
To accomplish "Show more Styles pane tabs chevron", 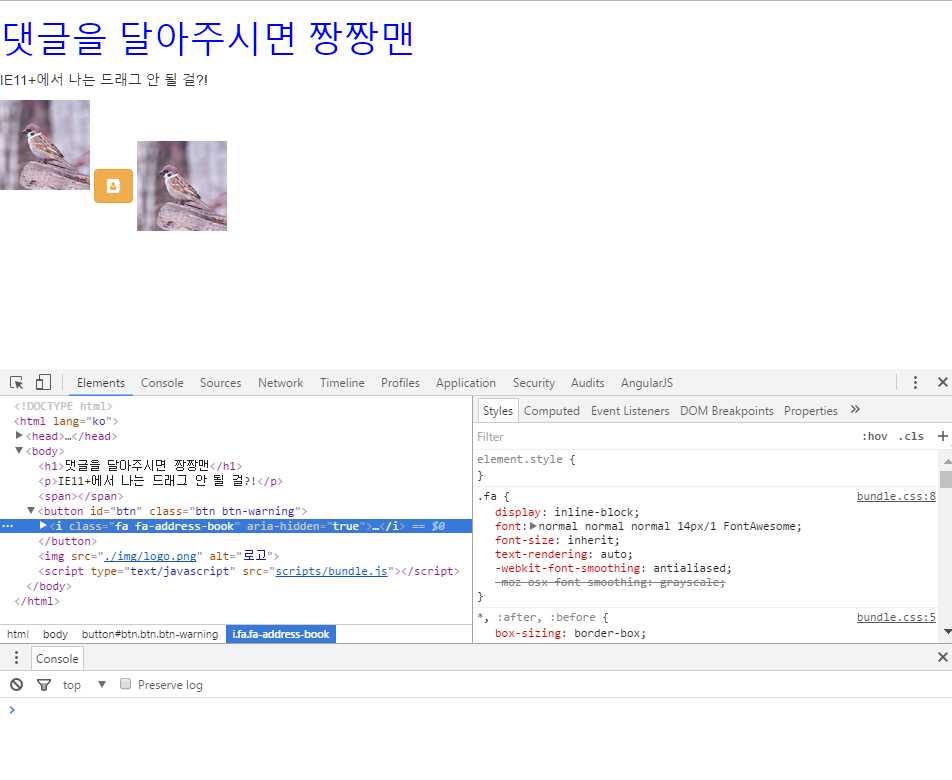I will coord(855,410).
